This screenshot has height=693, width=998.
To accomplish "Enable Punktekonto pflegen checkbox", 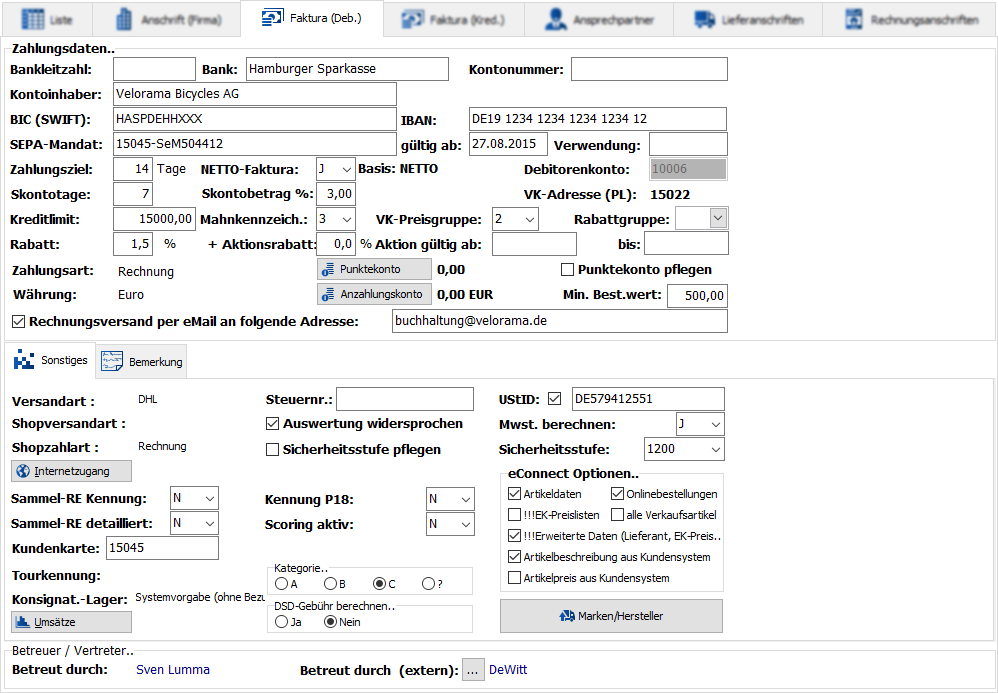I will point(567,270).
